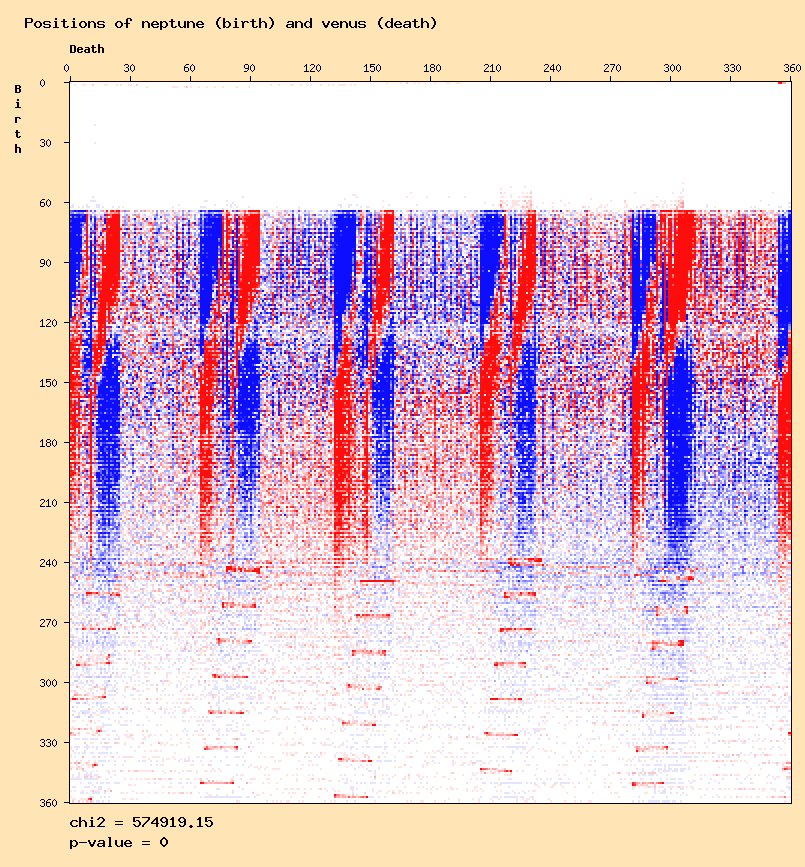Click the "Death" axis label
The height and width of the screenshot is (867, 805).
86,49
